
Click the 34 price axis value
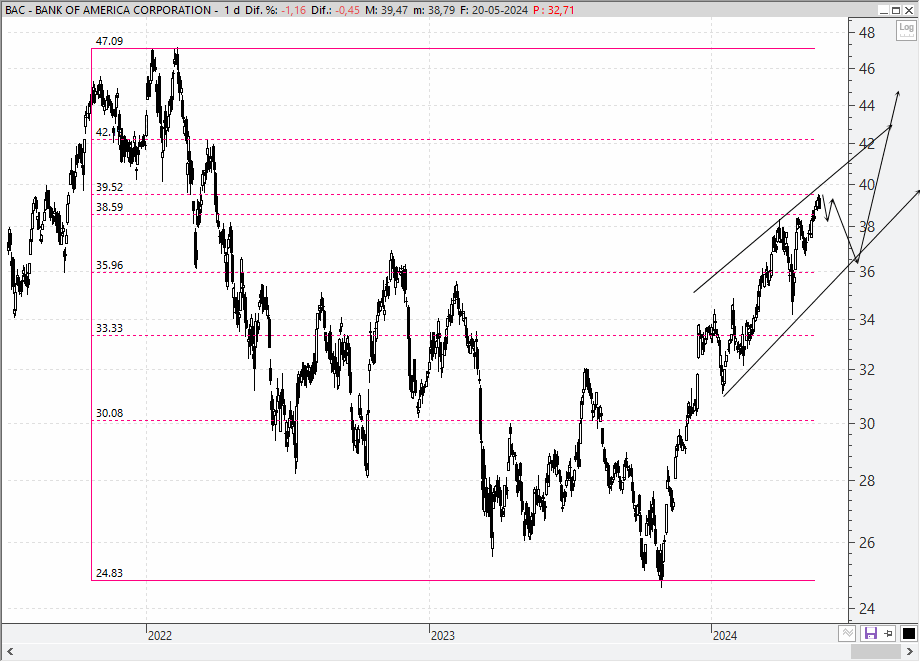[867, 320]
